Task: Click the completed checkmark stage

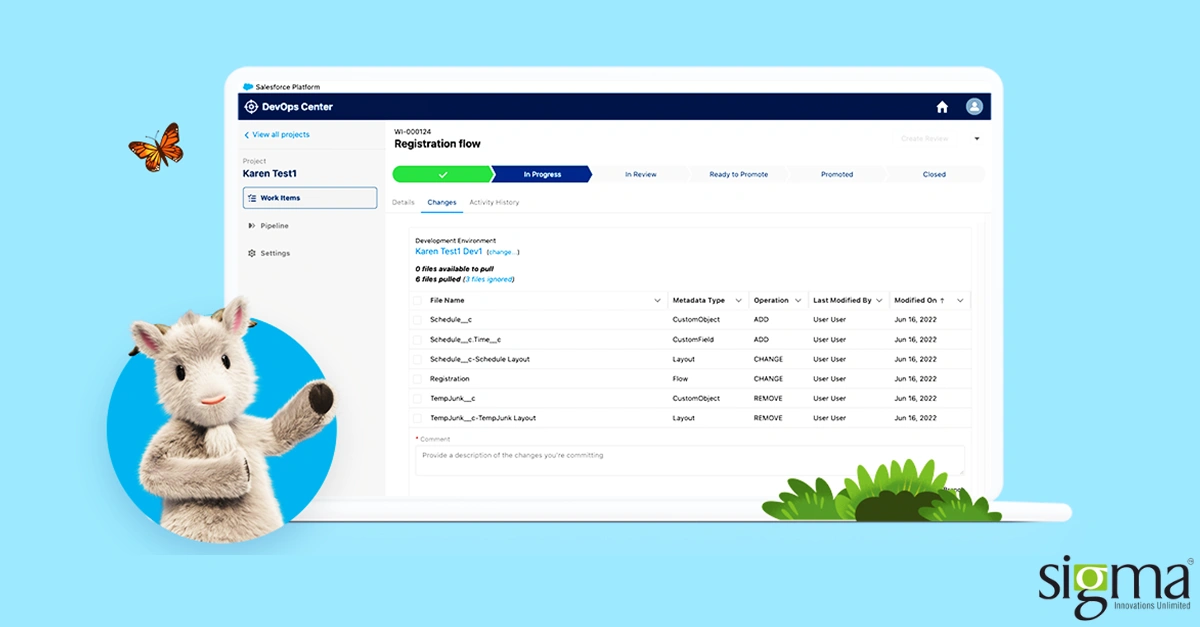Action: [x=442, y=174]
